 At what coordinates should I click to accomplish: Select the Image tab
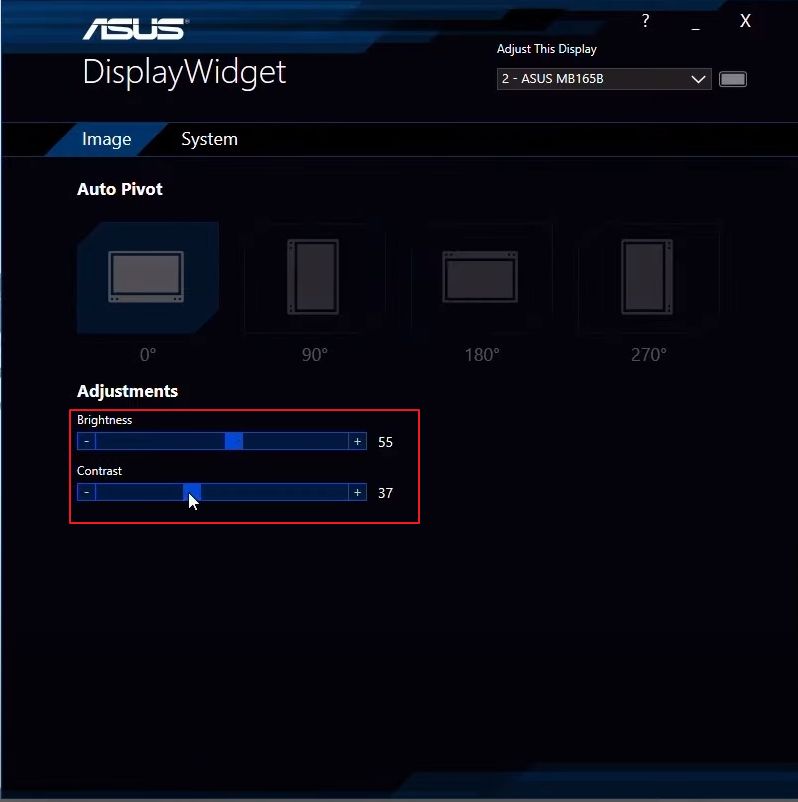coord(106,139)
